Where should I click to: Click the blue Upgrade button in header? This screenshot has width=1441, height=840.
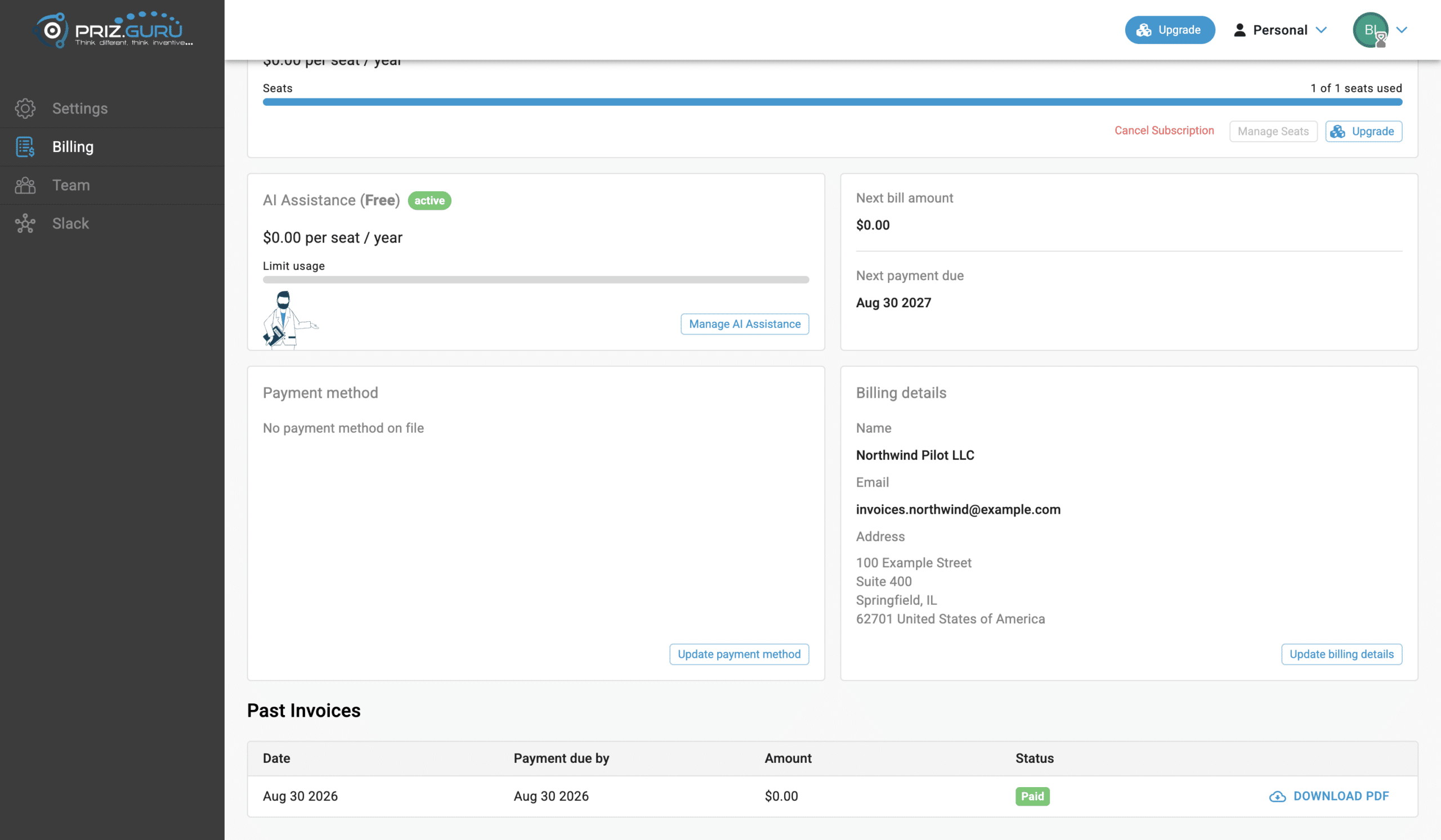1169,30
